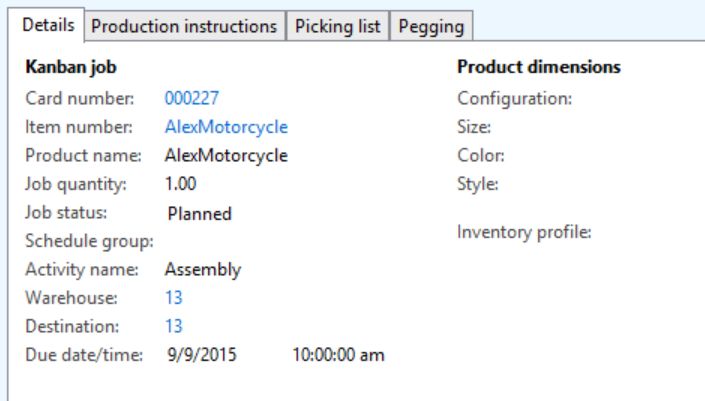The height and width of the screenshot is (401, 705).
Task: Click the Inventory profile label
Action: [525, 232]
